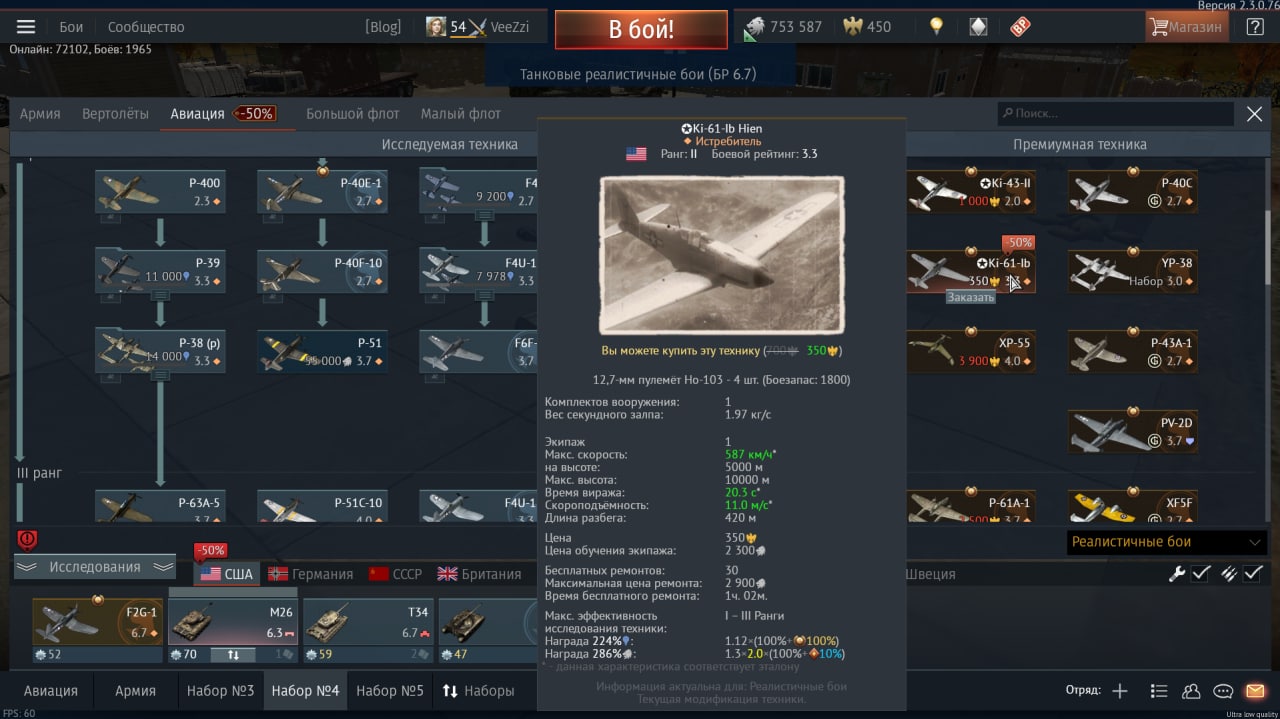
Task: Open the contacts friends icon
Action: (1191, 691)
